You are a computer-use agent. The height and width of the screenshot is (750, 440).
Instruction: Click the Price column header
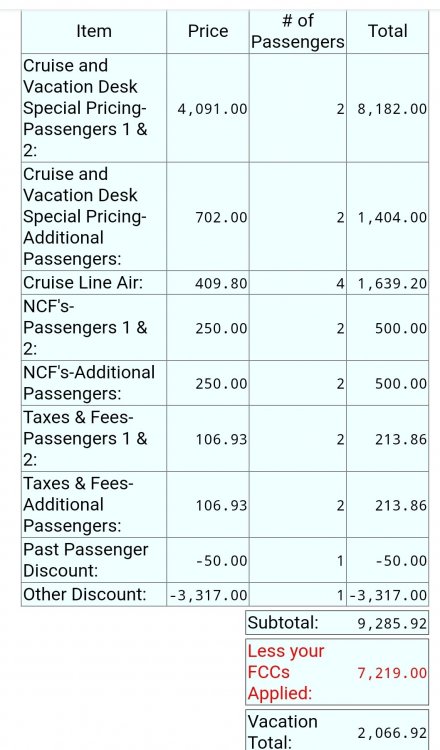point(208,31)
